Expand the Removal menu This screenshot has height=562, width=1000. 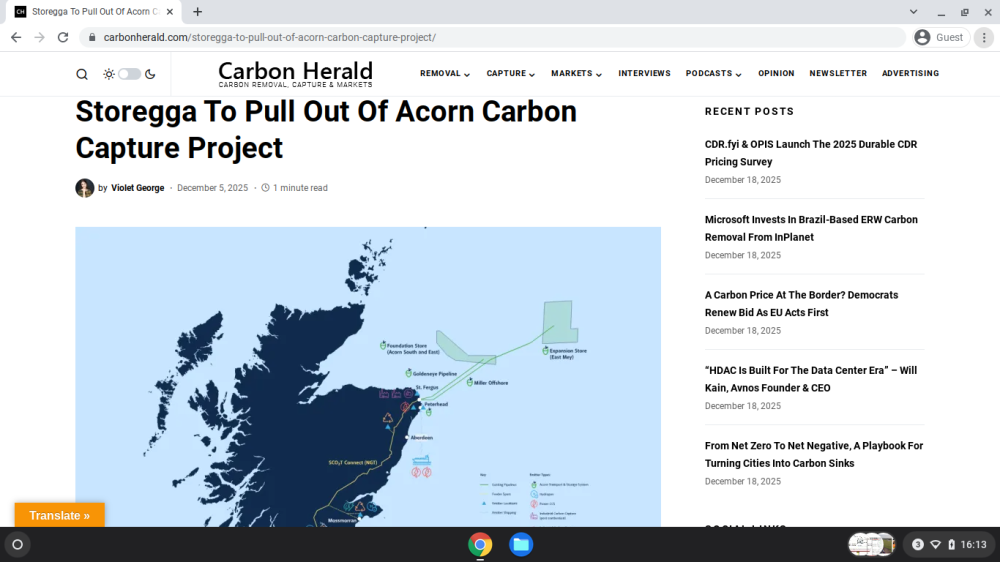(x=445, y=73)
